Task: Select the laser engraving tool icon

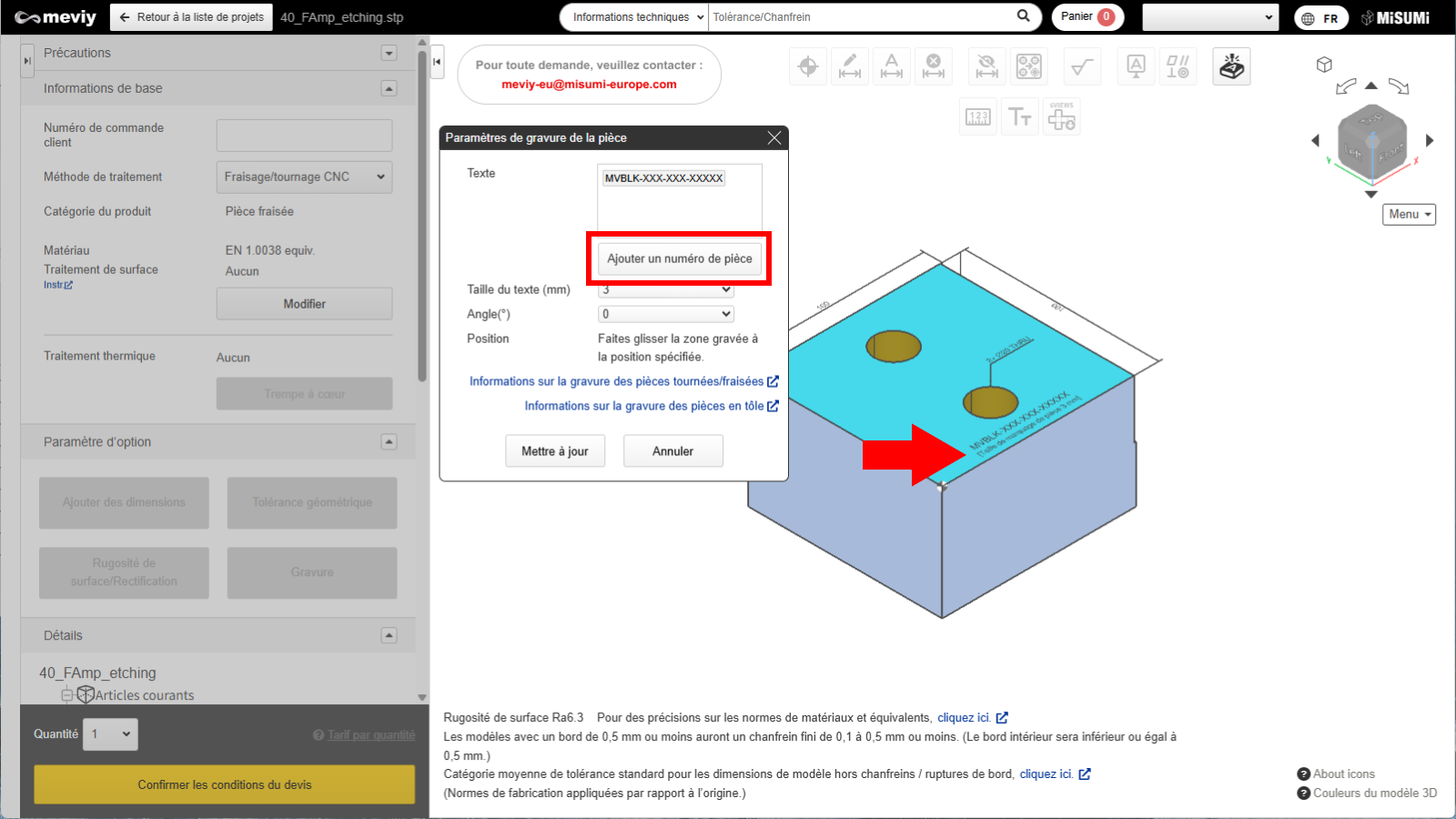Action: pos(1231,66)
